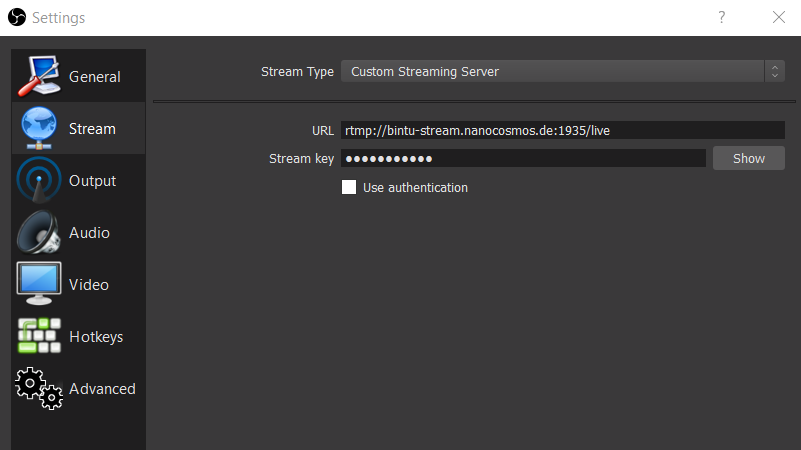Go to the Audio settings label
801x450 pixels.
pyautogui.click(x=89, y=233)
